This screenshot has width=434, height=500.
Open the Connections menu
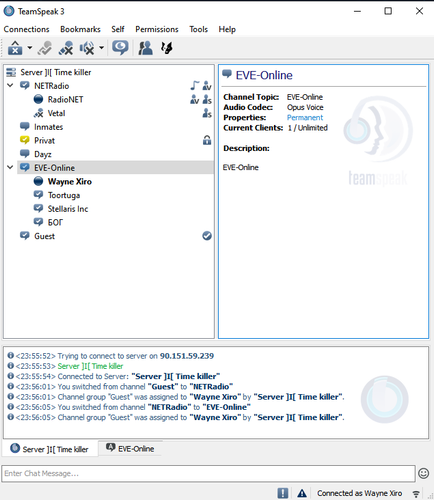(x=26, y=29)
